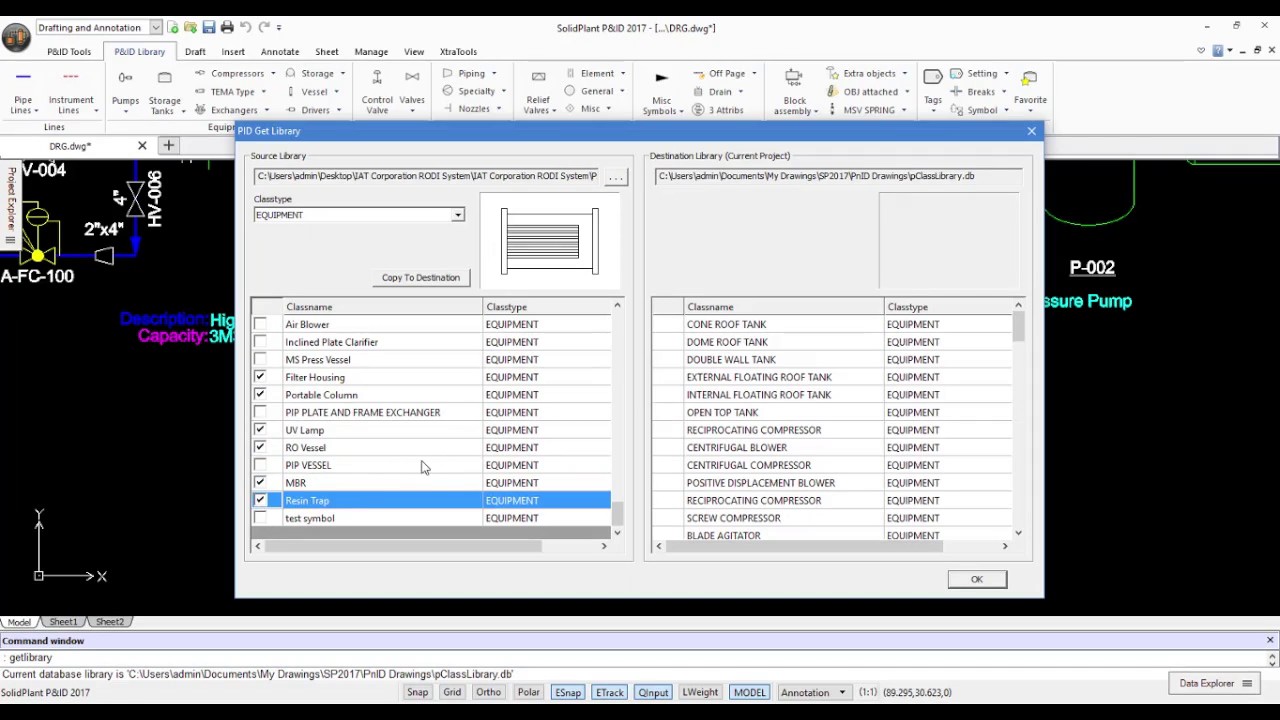Open the Block assembly tool
Screen dimensions: 1280x720
click(795, 92)
